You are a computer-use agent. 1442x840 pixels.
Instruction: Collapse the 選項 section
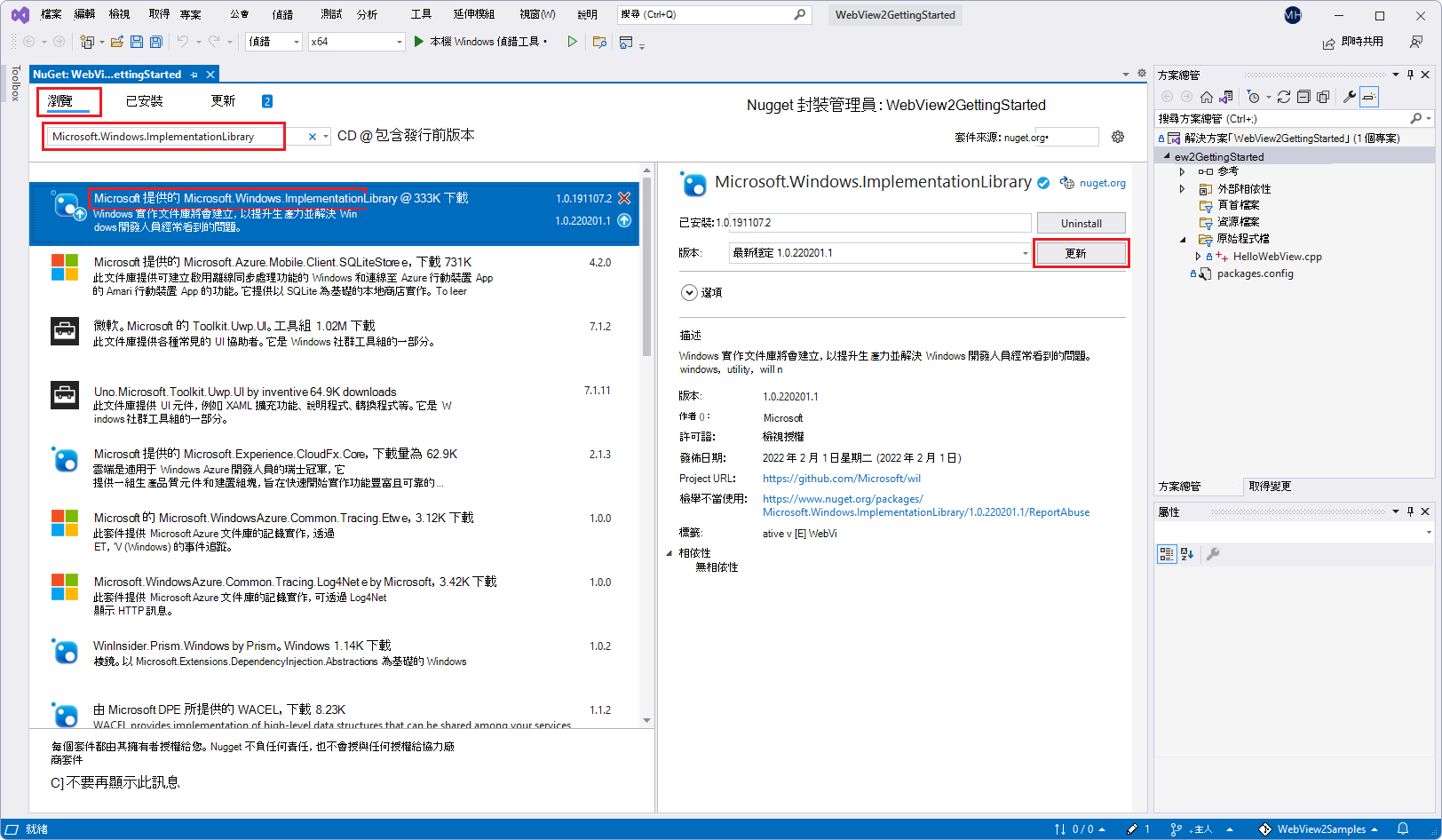pyautogui.click(x=688, y=293)
